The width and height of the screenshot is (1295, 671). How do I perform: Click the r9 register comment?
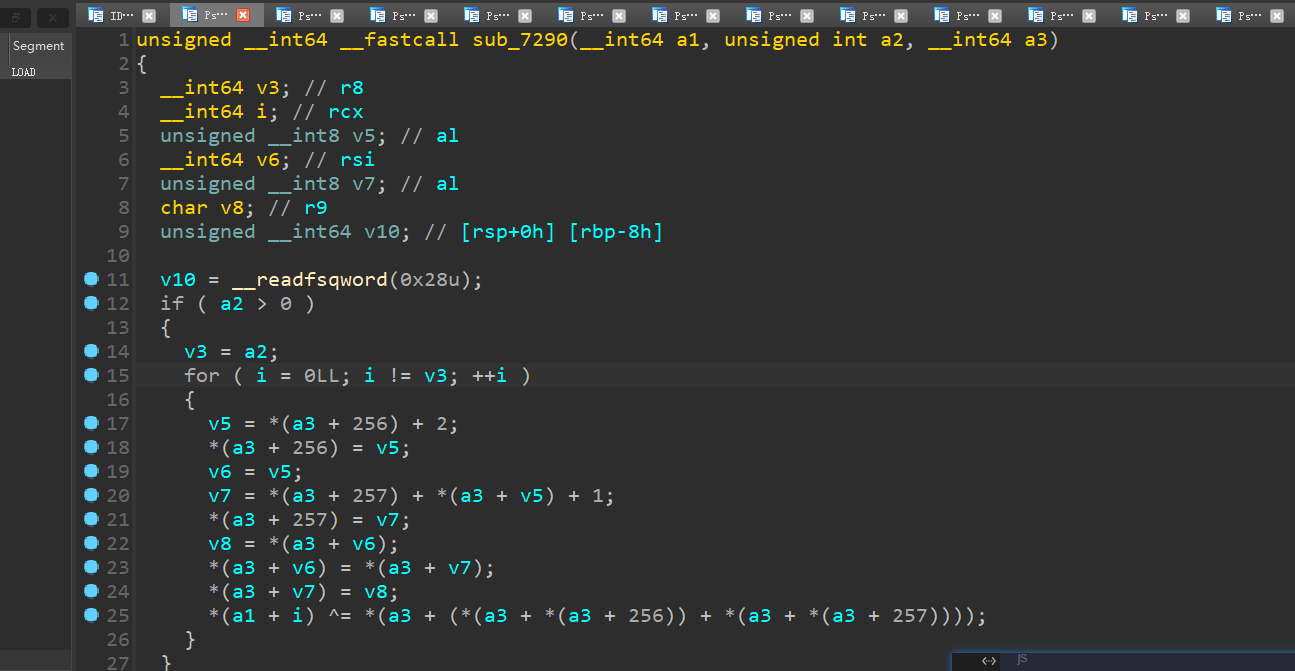pos(316,208)
